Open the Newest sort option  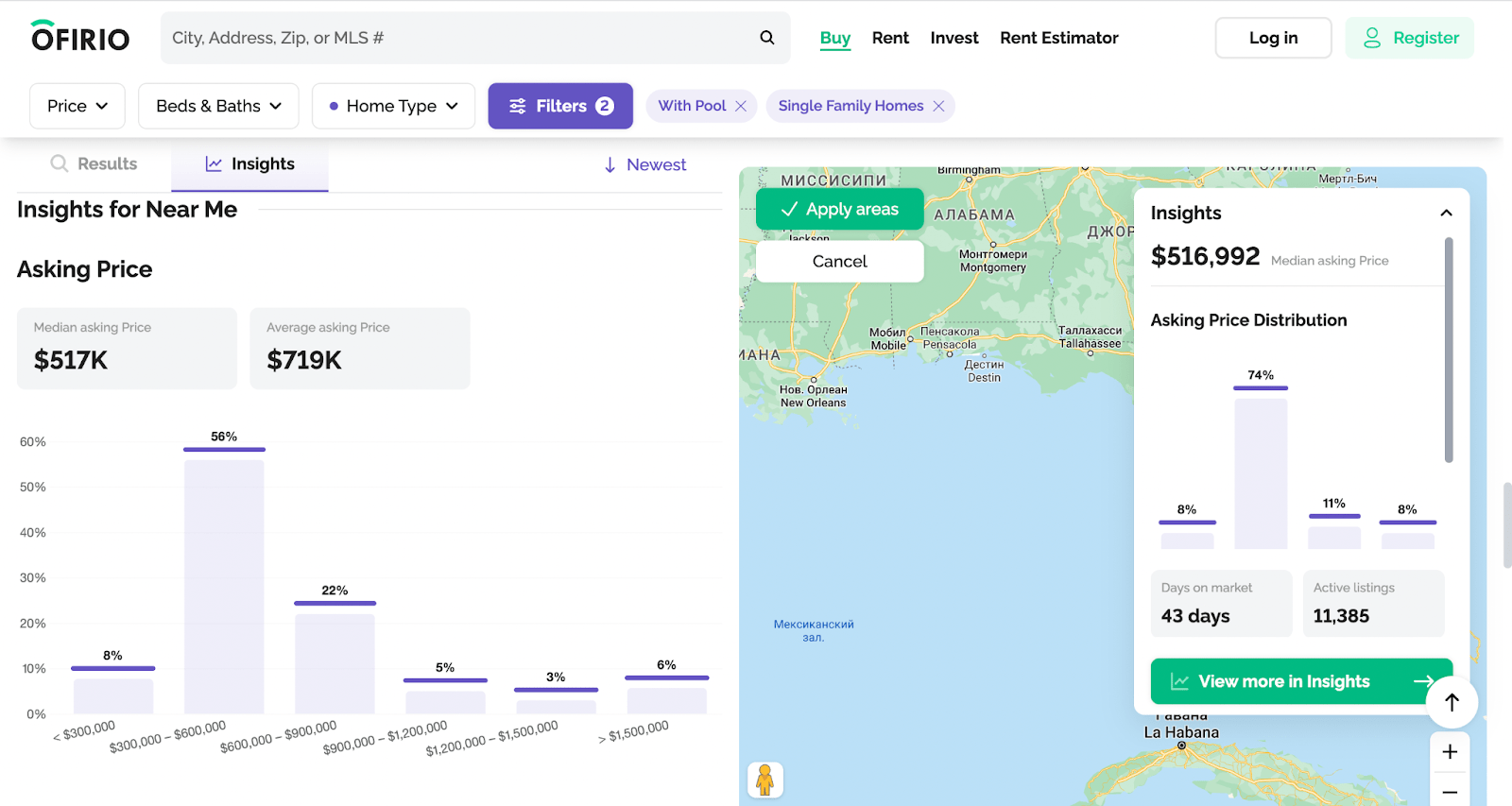pyautogui.click(x=644, y=164)
